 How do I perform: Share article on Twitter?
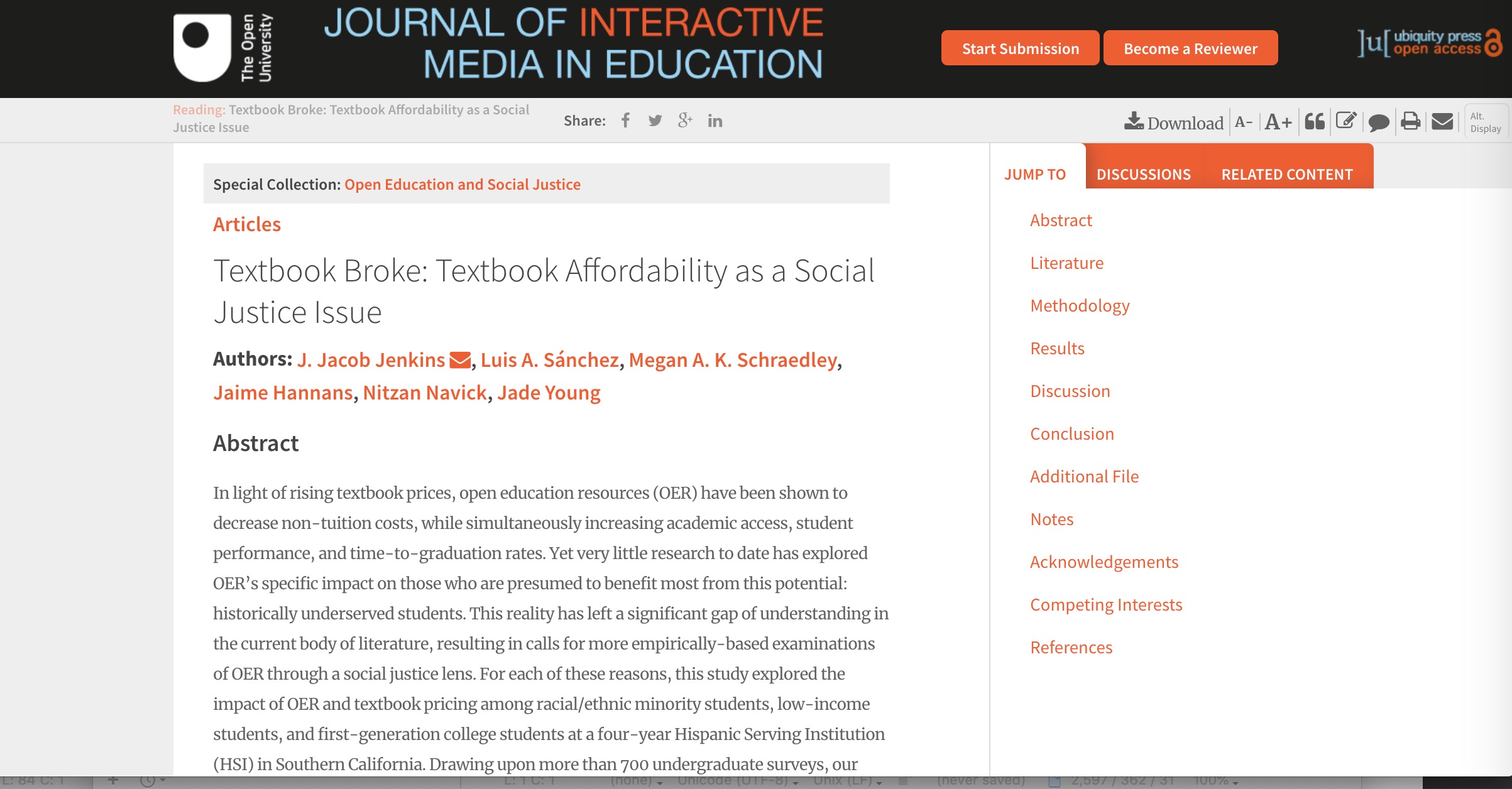point(655,121)
